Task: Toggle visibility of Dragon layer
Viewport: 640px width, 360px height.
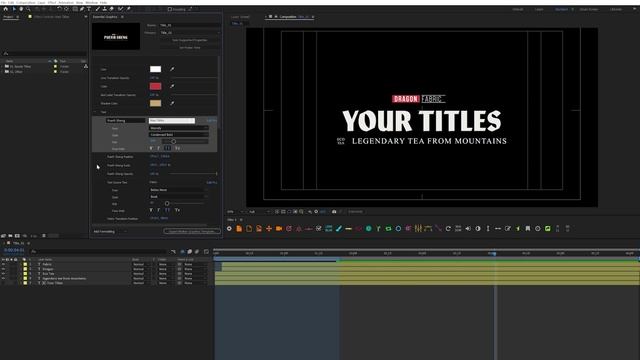Action: 3,269
